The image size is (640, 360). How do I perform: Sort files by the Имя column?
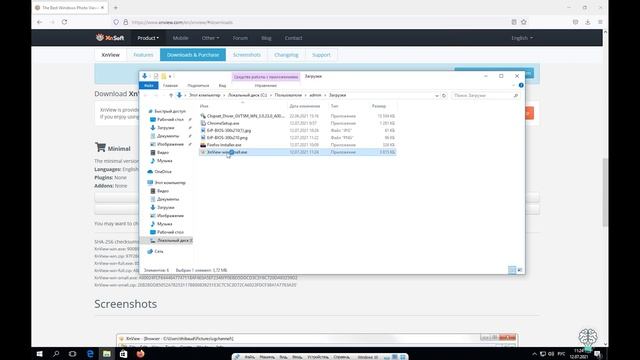(x=204, y=106)
